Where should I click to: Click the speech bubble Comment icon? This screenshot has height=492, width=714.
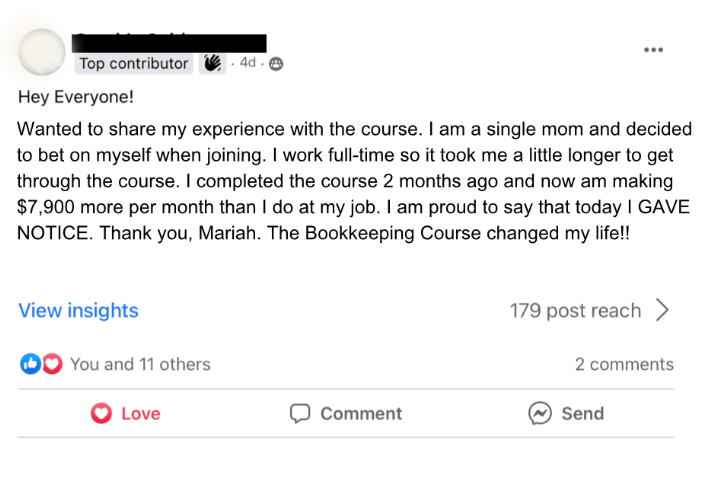[x=300, y=413]
